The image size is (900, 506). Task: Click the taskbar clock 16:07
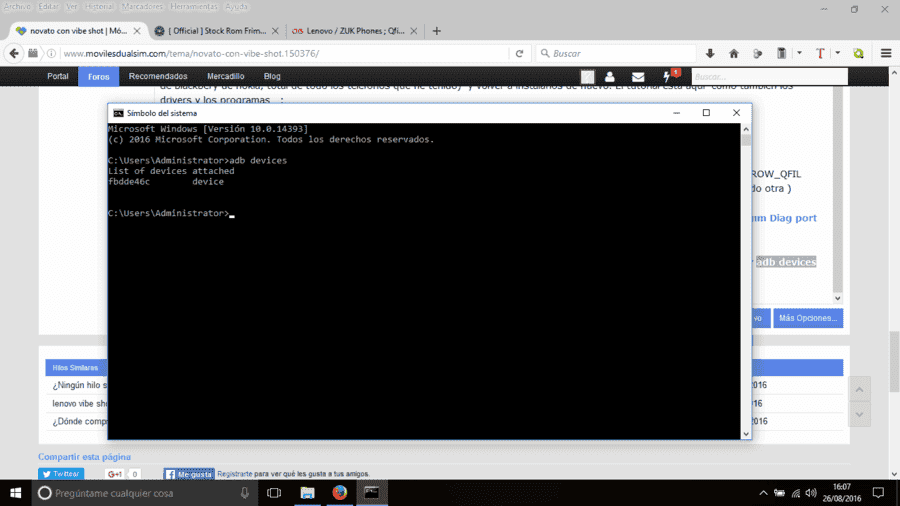coord(841,486)
